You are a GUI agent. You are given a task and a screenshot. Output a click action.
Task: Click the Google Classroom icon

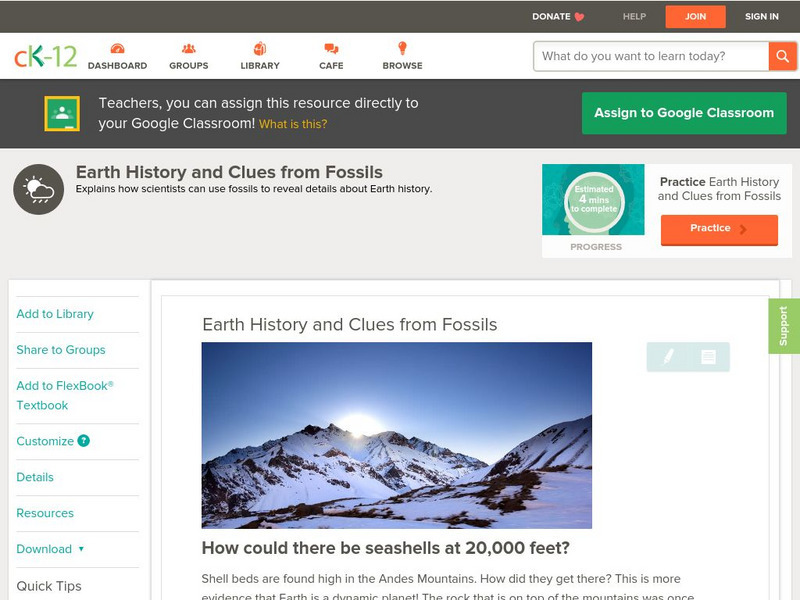tap(62, 113)
